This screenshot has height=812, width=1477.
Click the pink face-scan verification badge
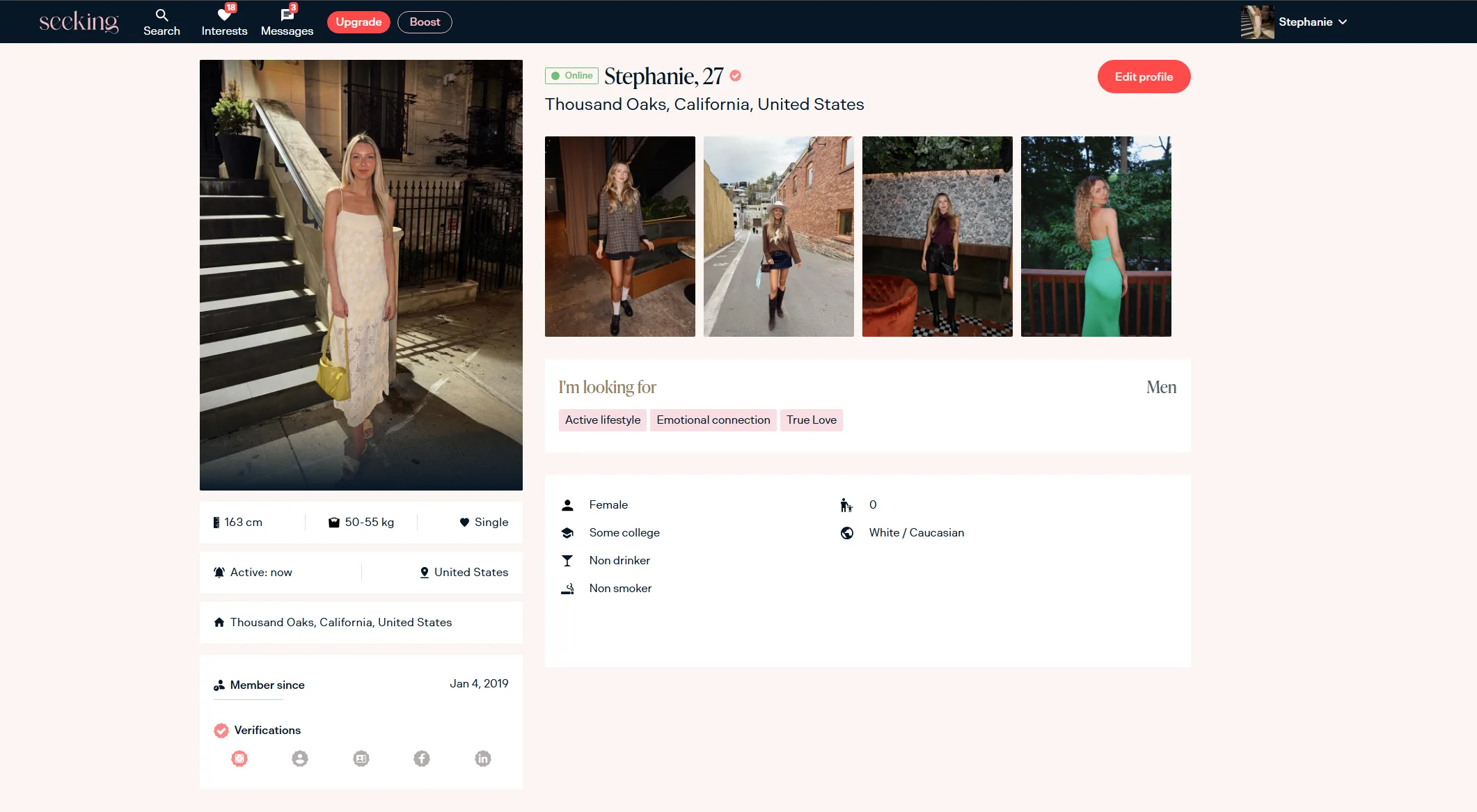(x=239, y=758)
